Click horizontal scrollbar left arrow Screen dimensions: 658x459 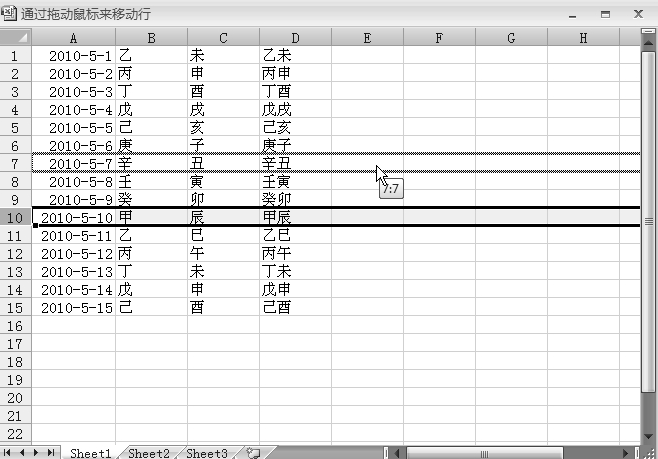(397, 453)
